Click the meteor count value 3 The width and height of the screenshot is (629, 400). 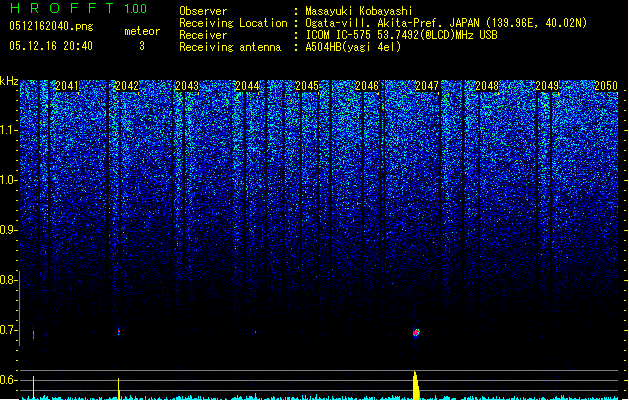click(142, 46)
